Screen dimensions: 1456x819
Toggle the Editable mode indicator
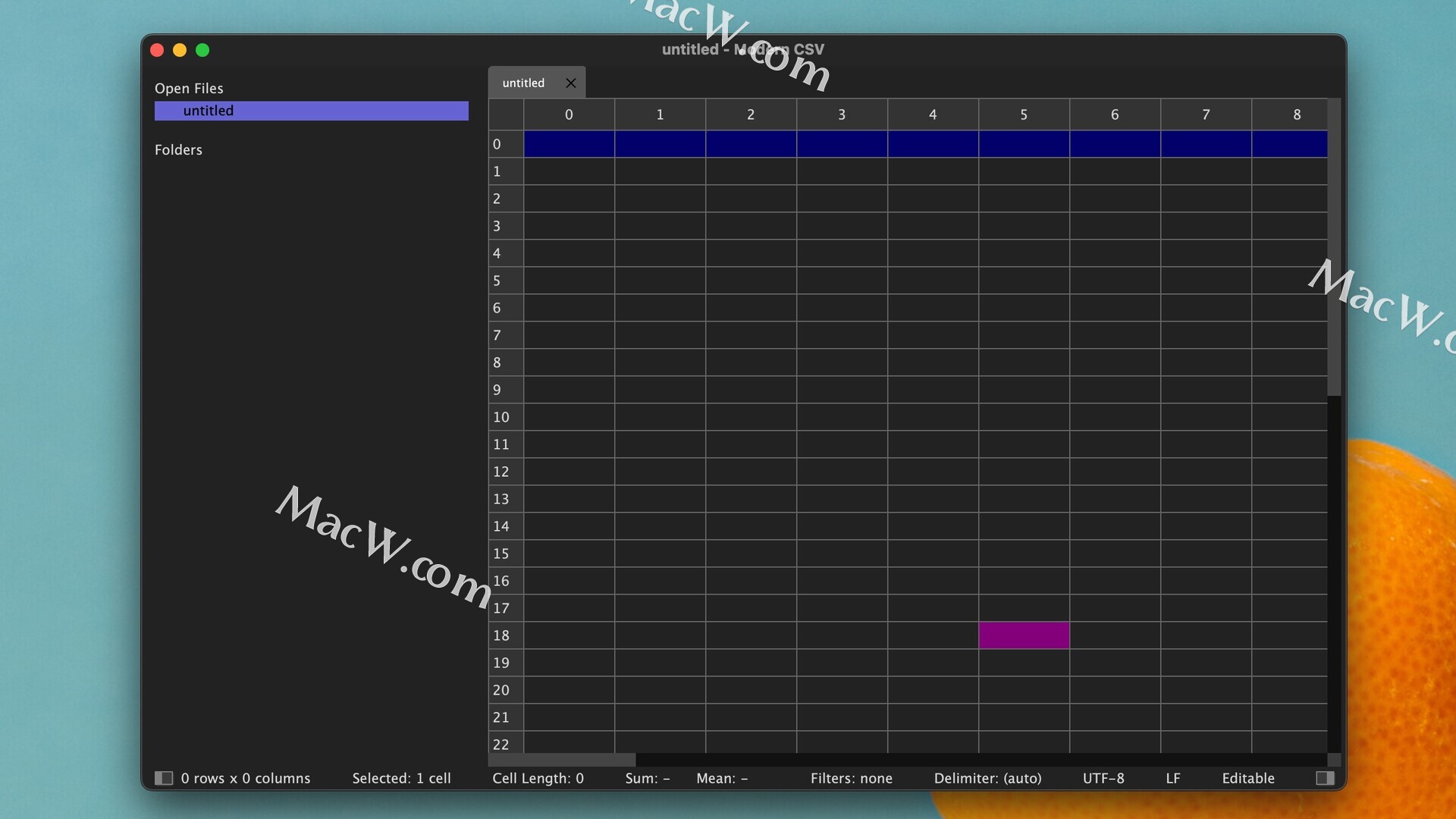1248,778
